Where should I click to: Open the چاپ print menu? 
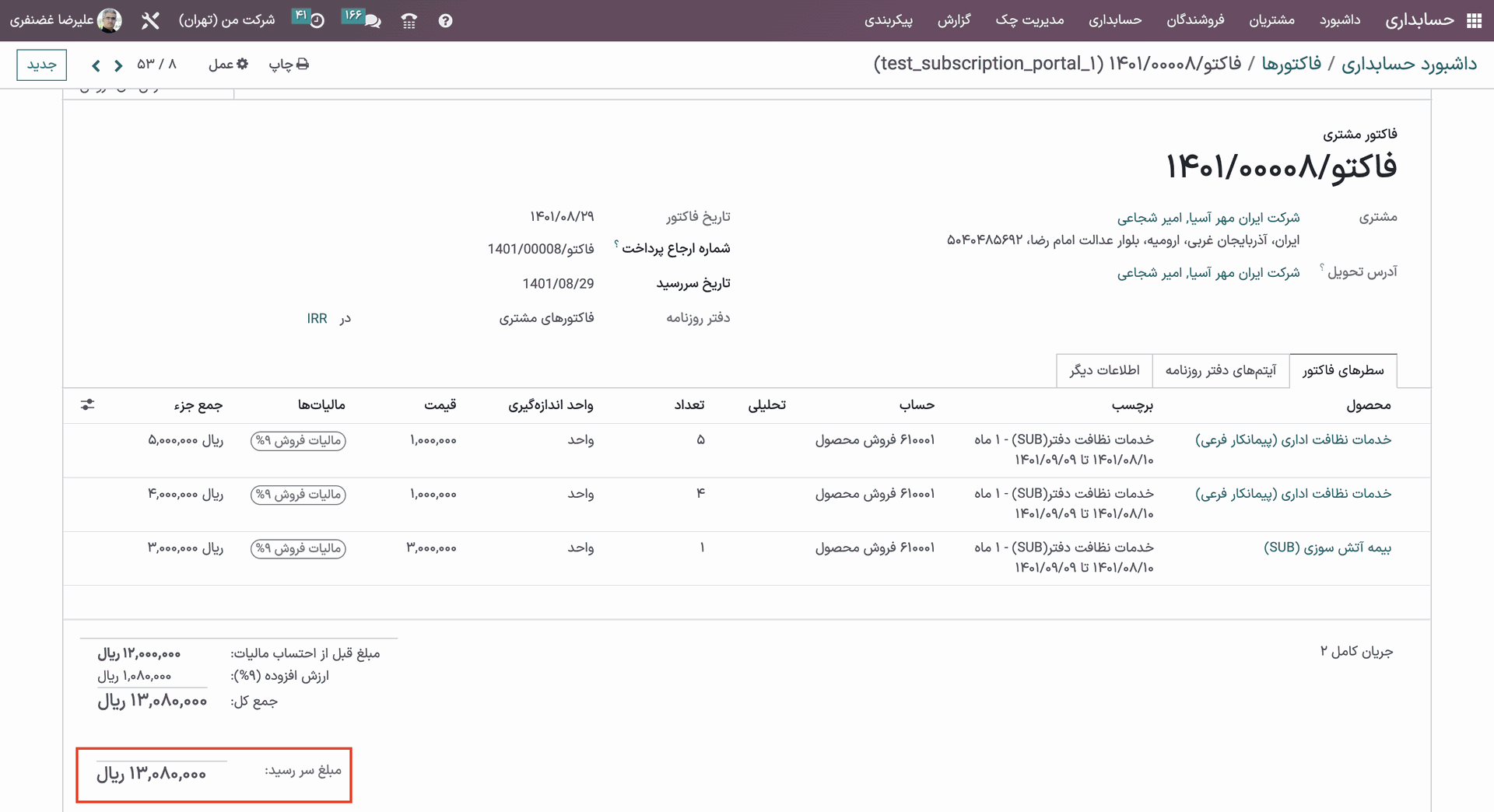point(289,64)
